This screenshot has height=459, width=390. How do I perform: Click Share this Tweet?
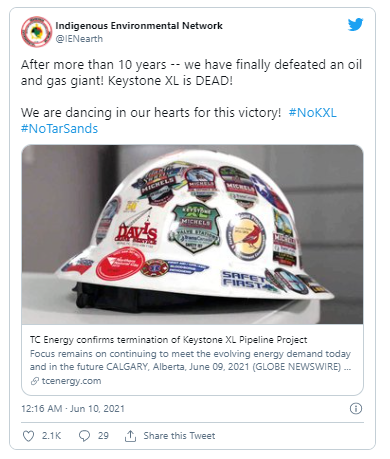[x=179, y=436]
